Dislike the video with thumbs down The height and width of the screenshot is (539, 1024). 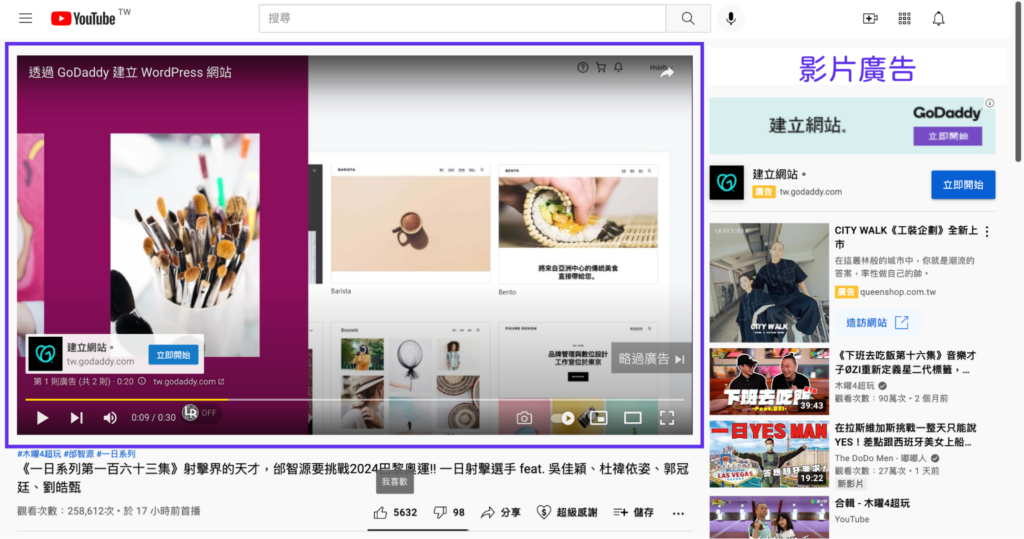pyautogui.click(x=449, y=513)
